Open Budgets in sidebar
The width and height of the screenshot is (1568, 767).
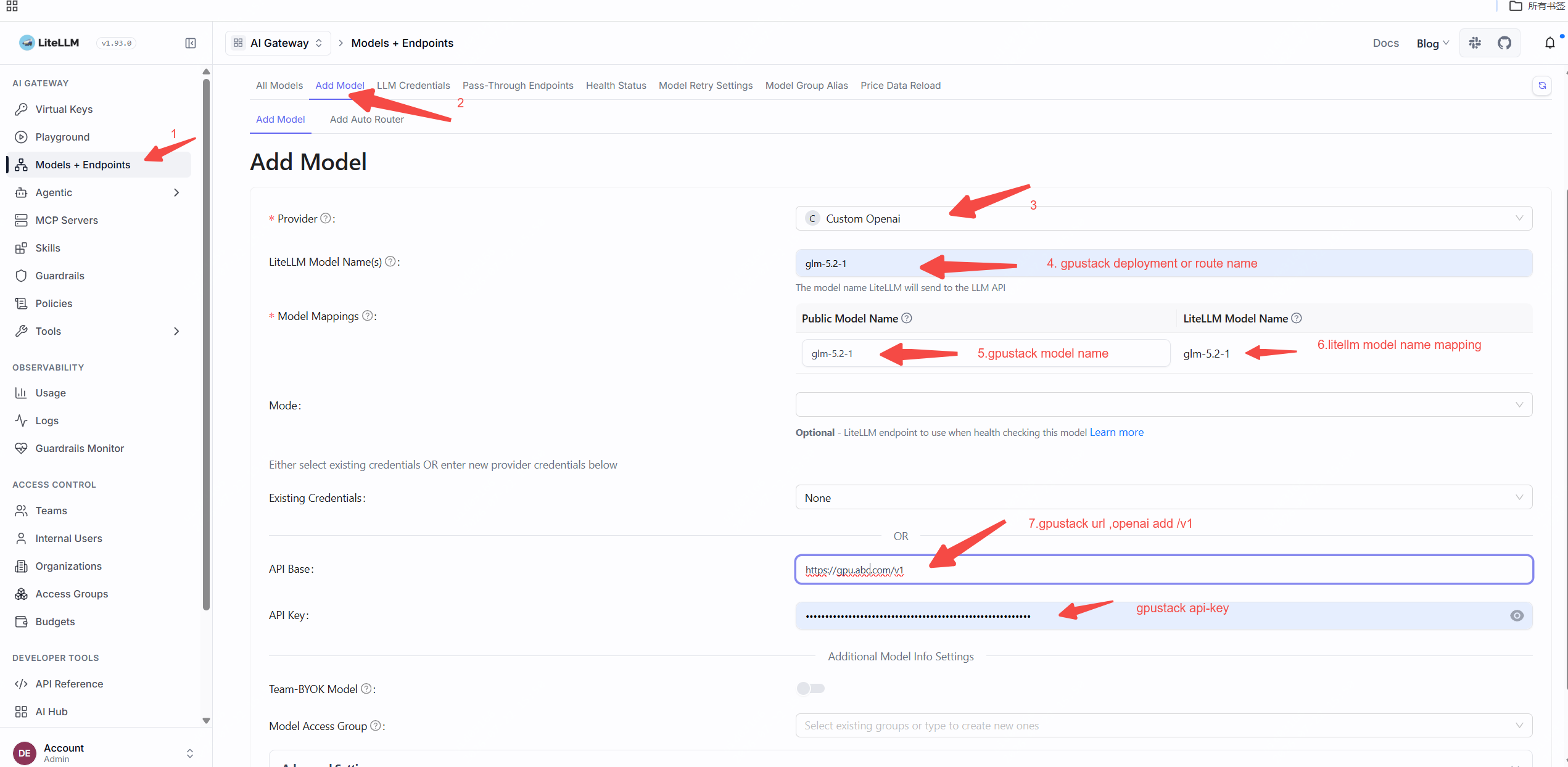[x=99, y=621]
